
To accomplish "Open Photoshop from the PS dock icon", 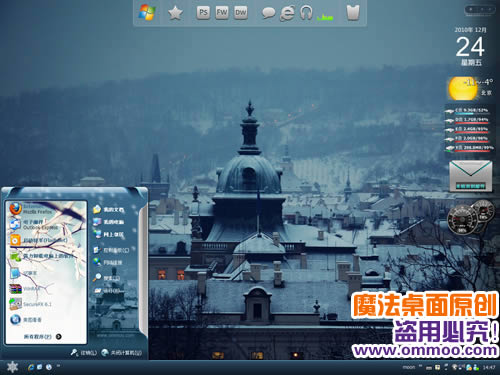I will coord(203,13).
